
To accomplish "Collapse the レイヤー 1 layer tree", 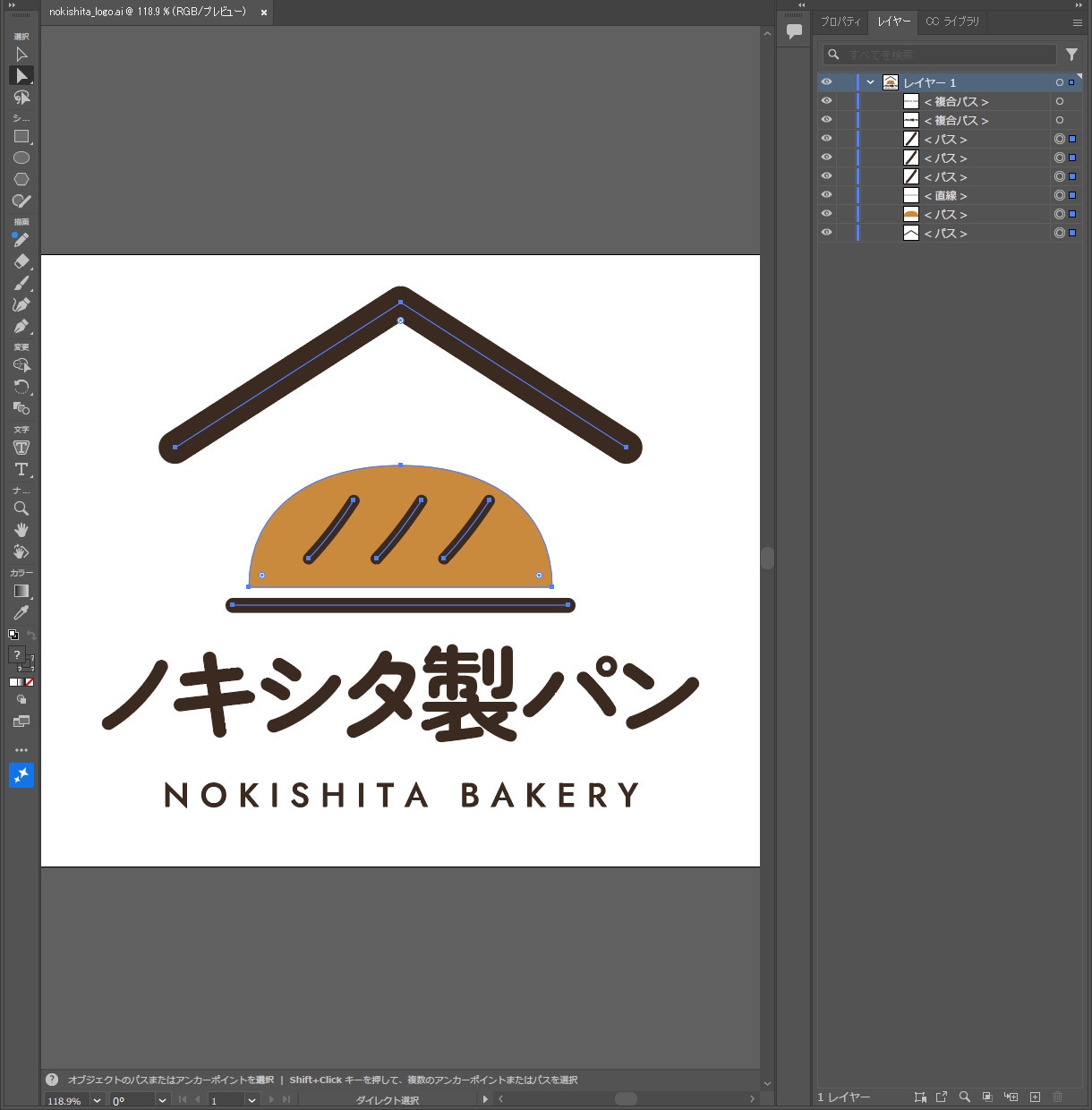I will click(870, 82).
